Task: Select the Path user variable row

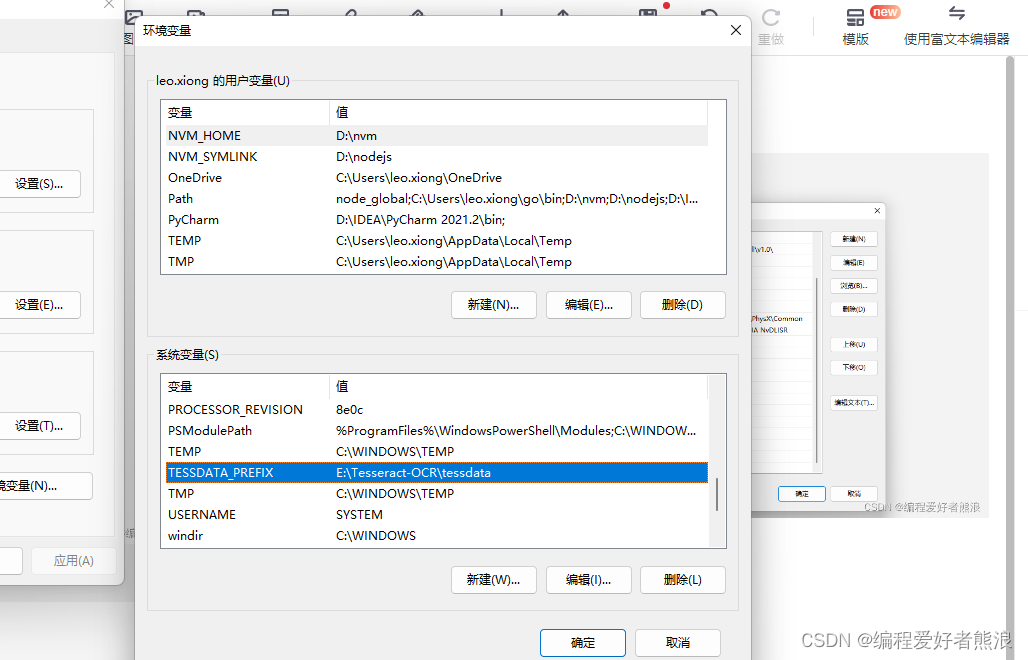Action: tap(437, 199)
